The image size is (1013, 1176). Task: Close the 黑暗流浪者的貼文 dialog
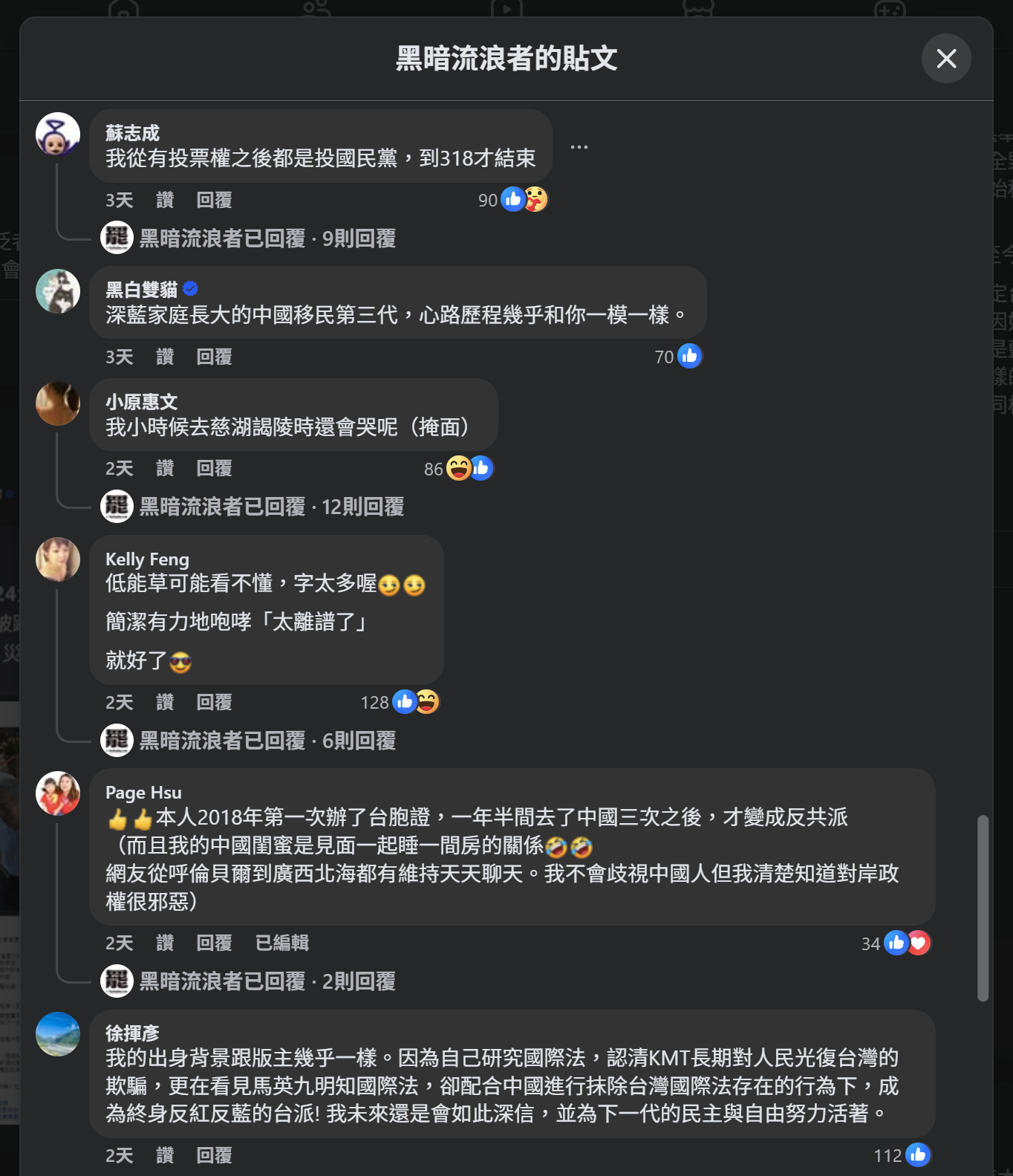(946, 58)
